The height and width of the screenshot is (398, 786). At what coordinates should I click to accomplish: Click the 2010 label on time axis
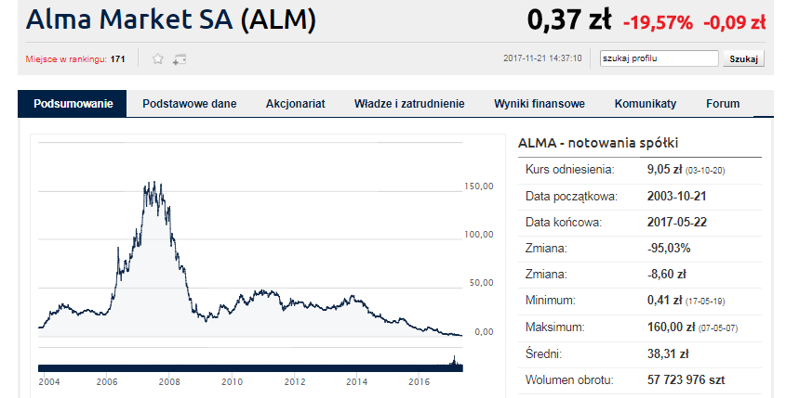point(232,382)
